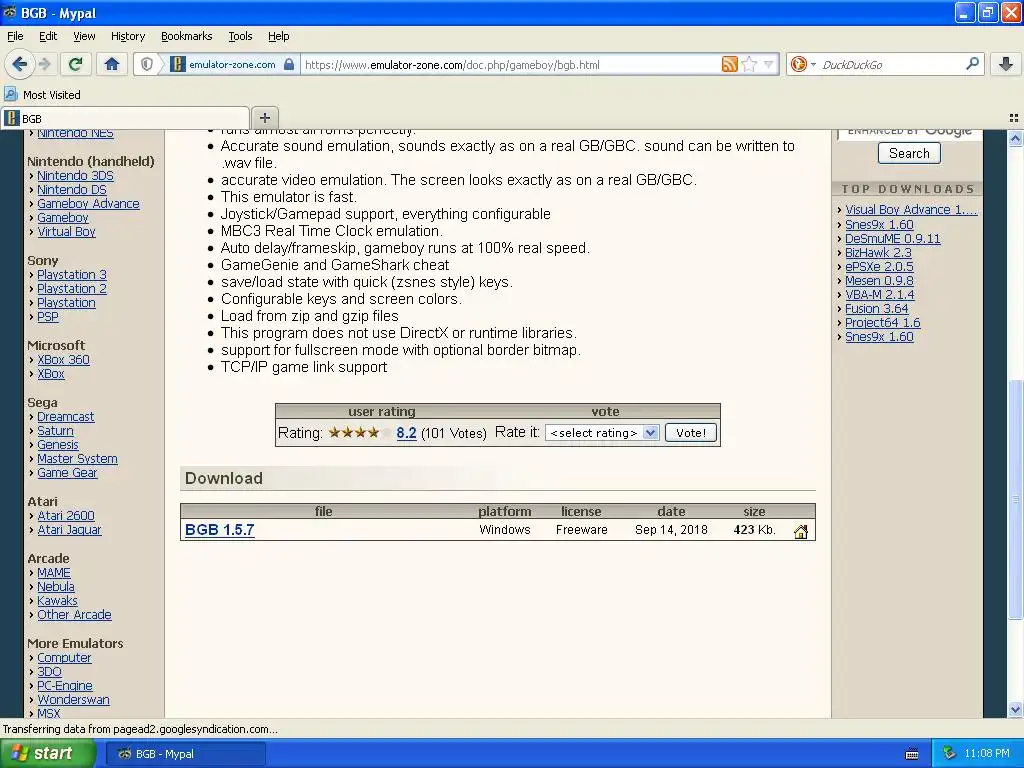
Task: Download BGB 1.5.7 link
Action: pos(219,530)
